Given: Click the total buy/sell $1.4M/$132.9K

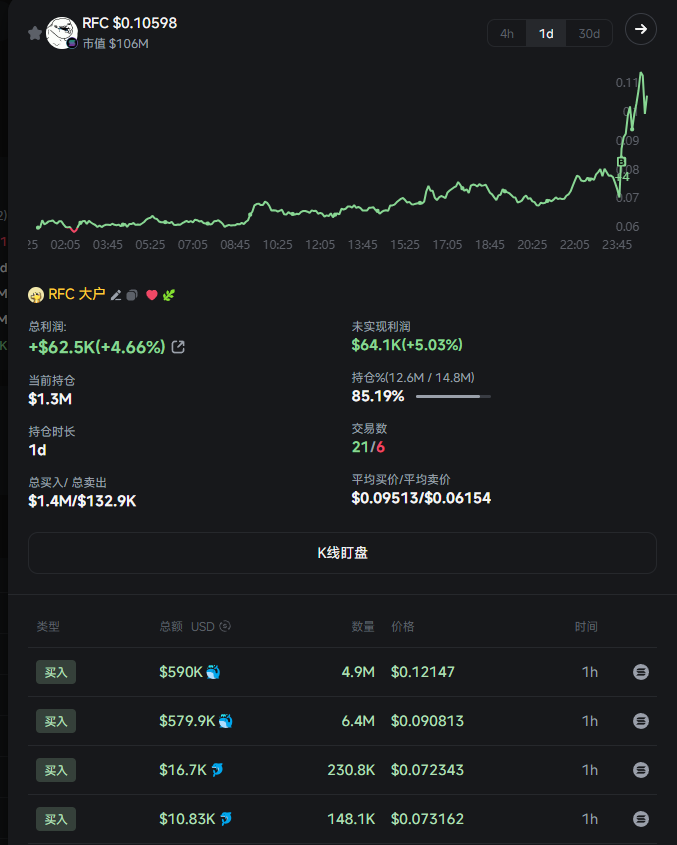Looking at the screenshot, I should 82,501.
